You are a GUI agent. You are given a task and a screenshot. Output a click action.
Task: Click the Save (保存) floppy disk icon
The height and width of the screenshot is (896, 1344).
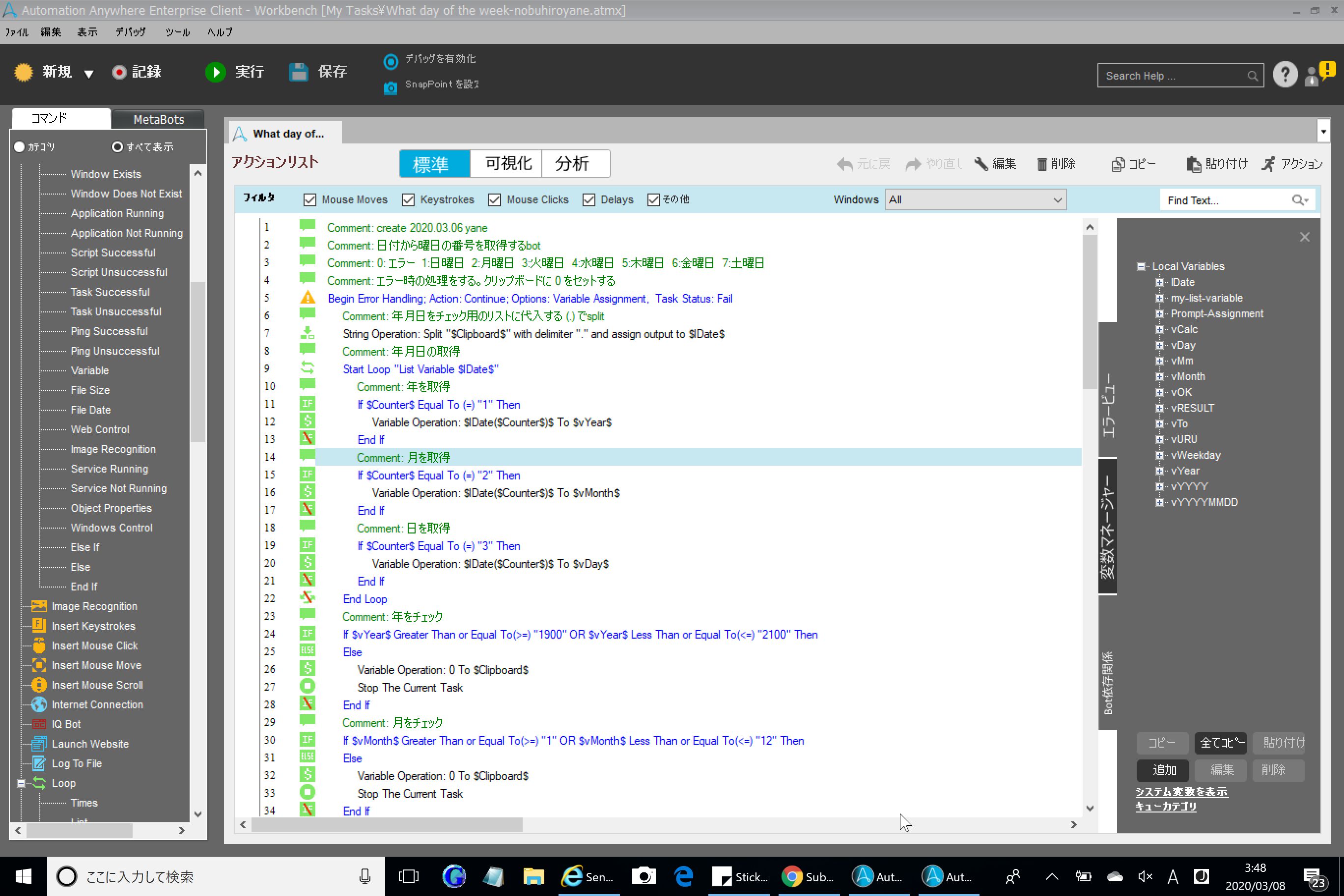tap(298, 72)
